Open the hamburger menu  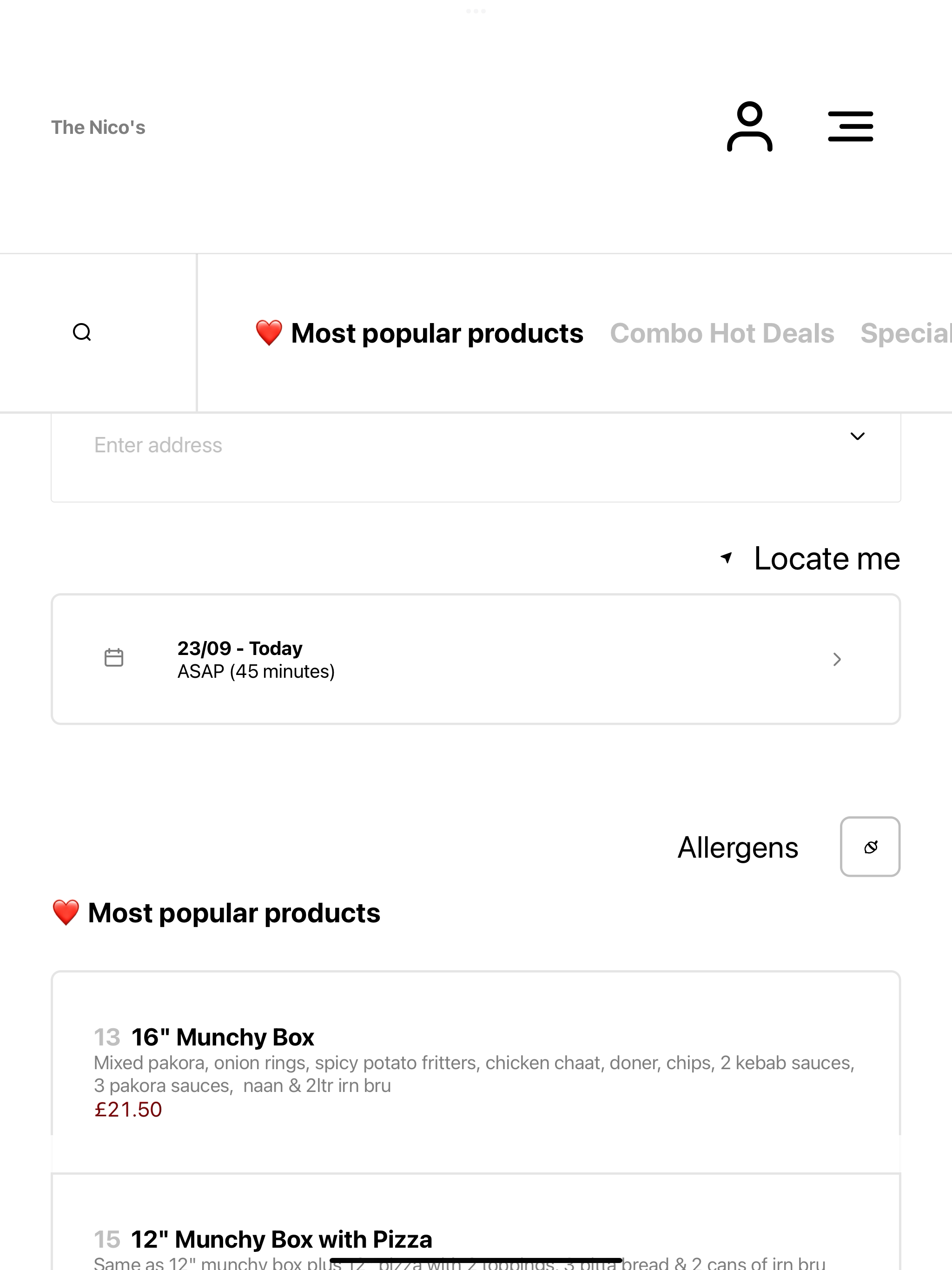click(850, 127)
